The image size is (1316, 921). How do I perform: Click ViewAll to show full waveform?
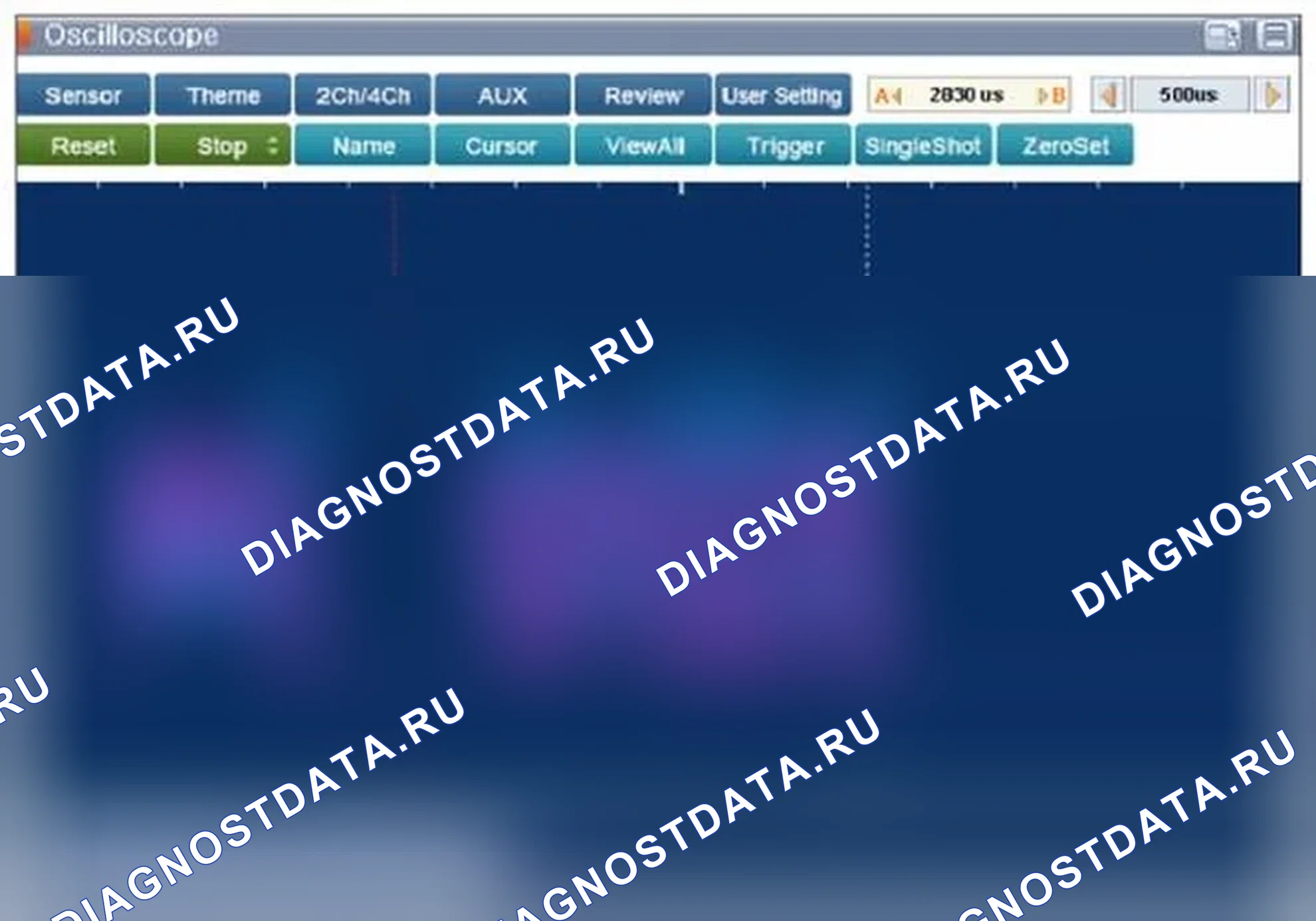coord(643,146)
